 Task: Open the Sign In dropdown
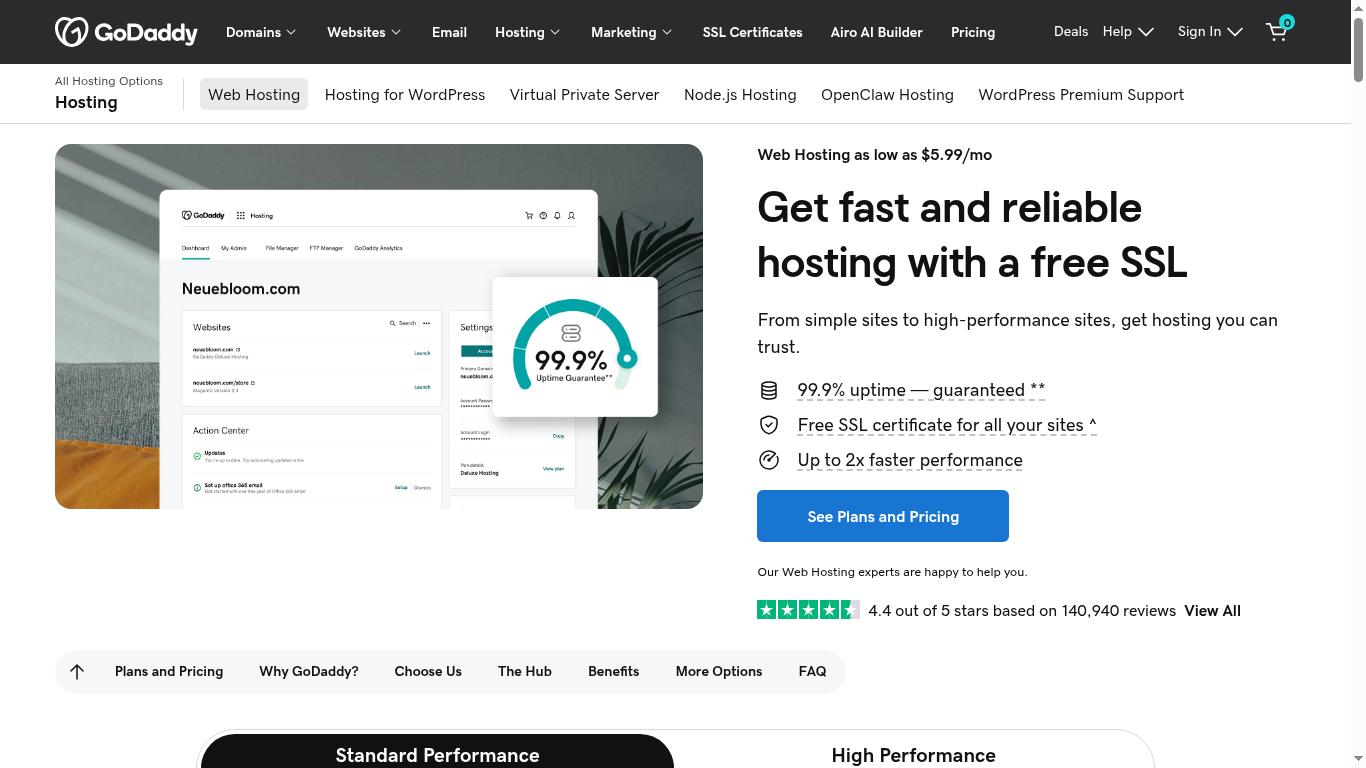[x=1210, y=31]
